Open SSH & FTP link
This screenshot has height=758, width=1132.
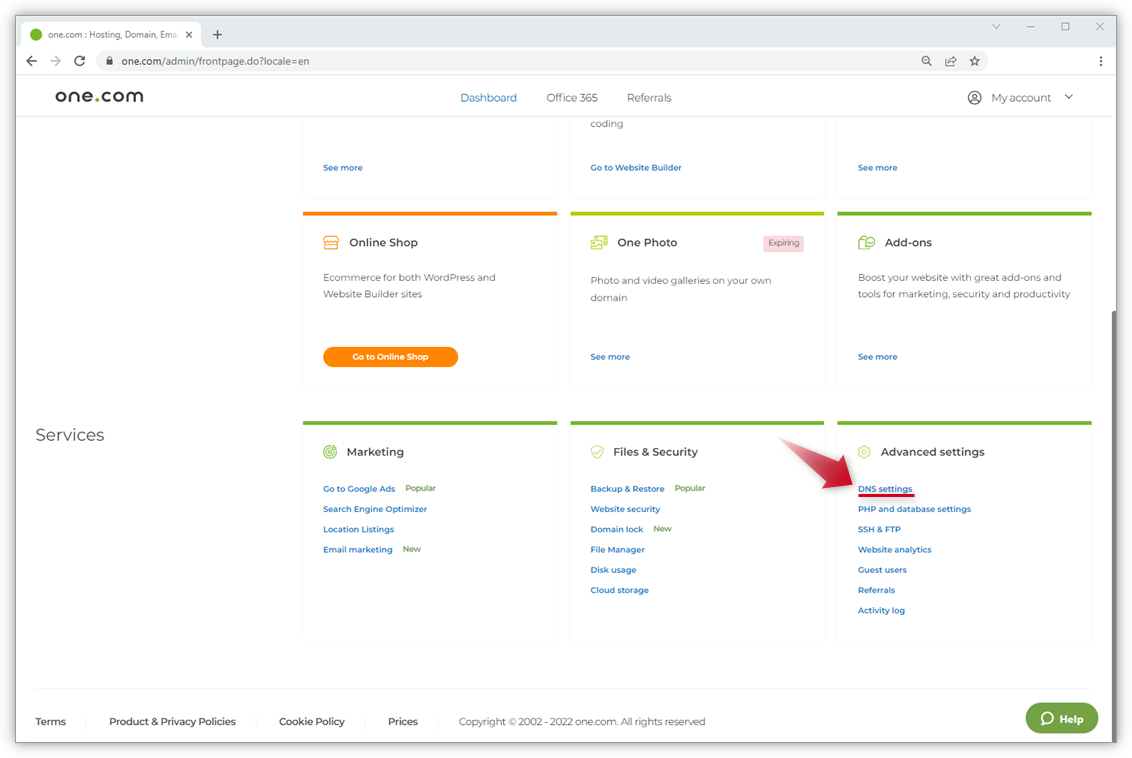(x=879, y=529)
